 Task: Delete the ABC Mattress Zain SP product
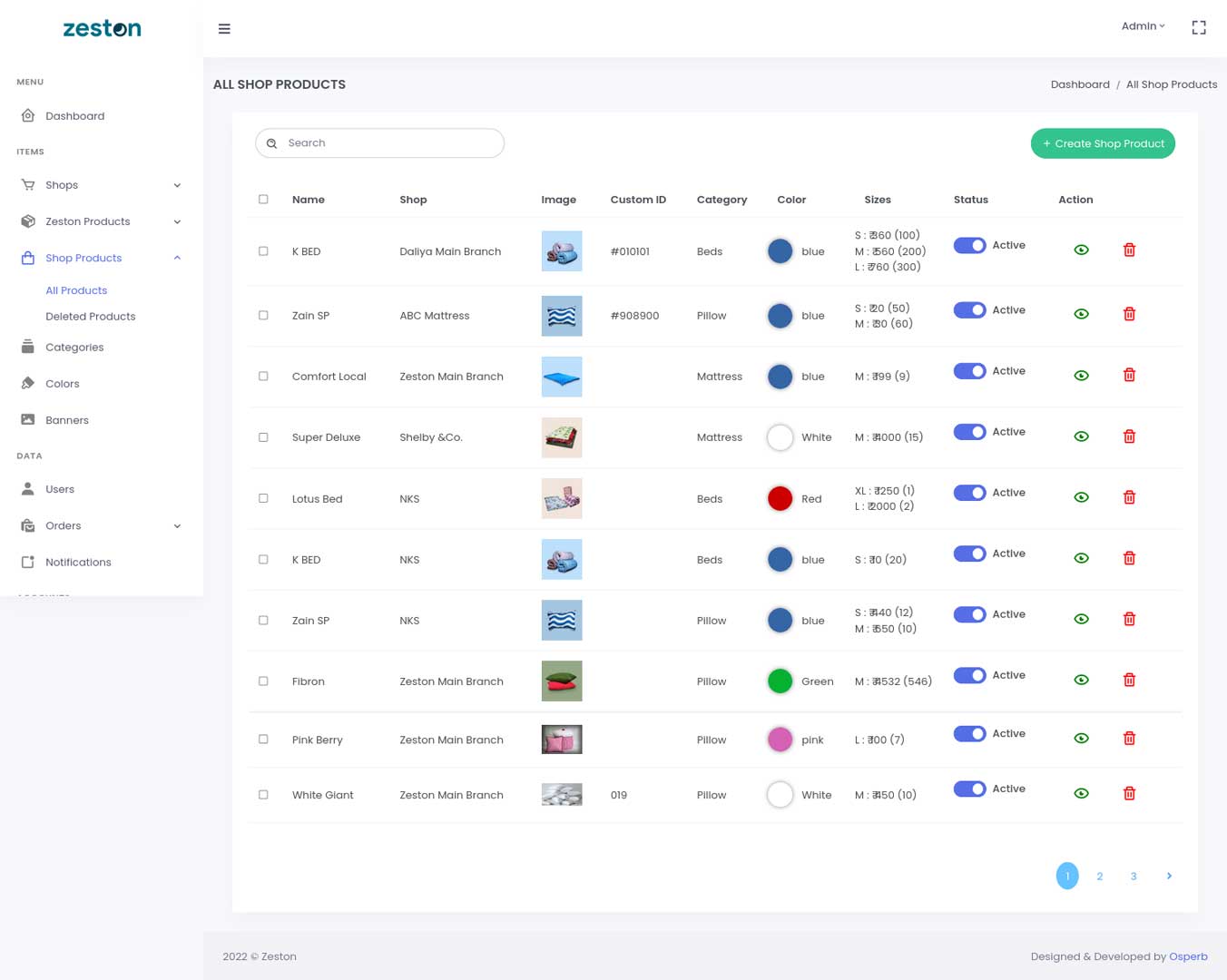[1129, 314]
